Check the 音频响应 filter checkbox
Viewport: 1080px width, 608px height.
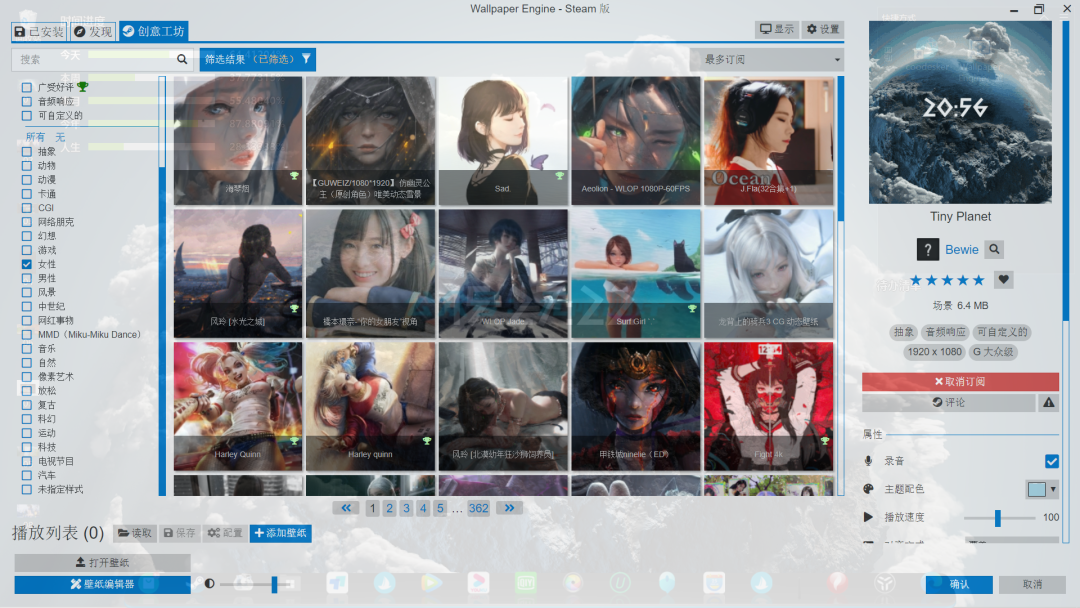pos(26,101)
